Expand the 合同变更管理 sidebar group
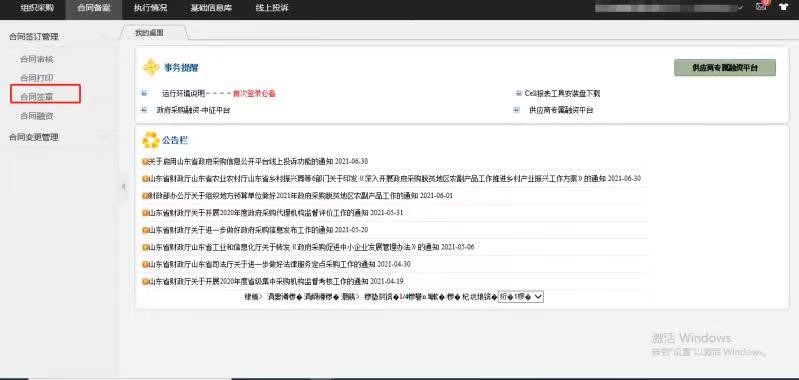The height and width of the screenshot is (380, 799). click(104, 137)
